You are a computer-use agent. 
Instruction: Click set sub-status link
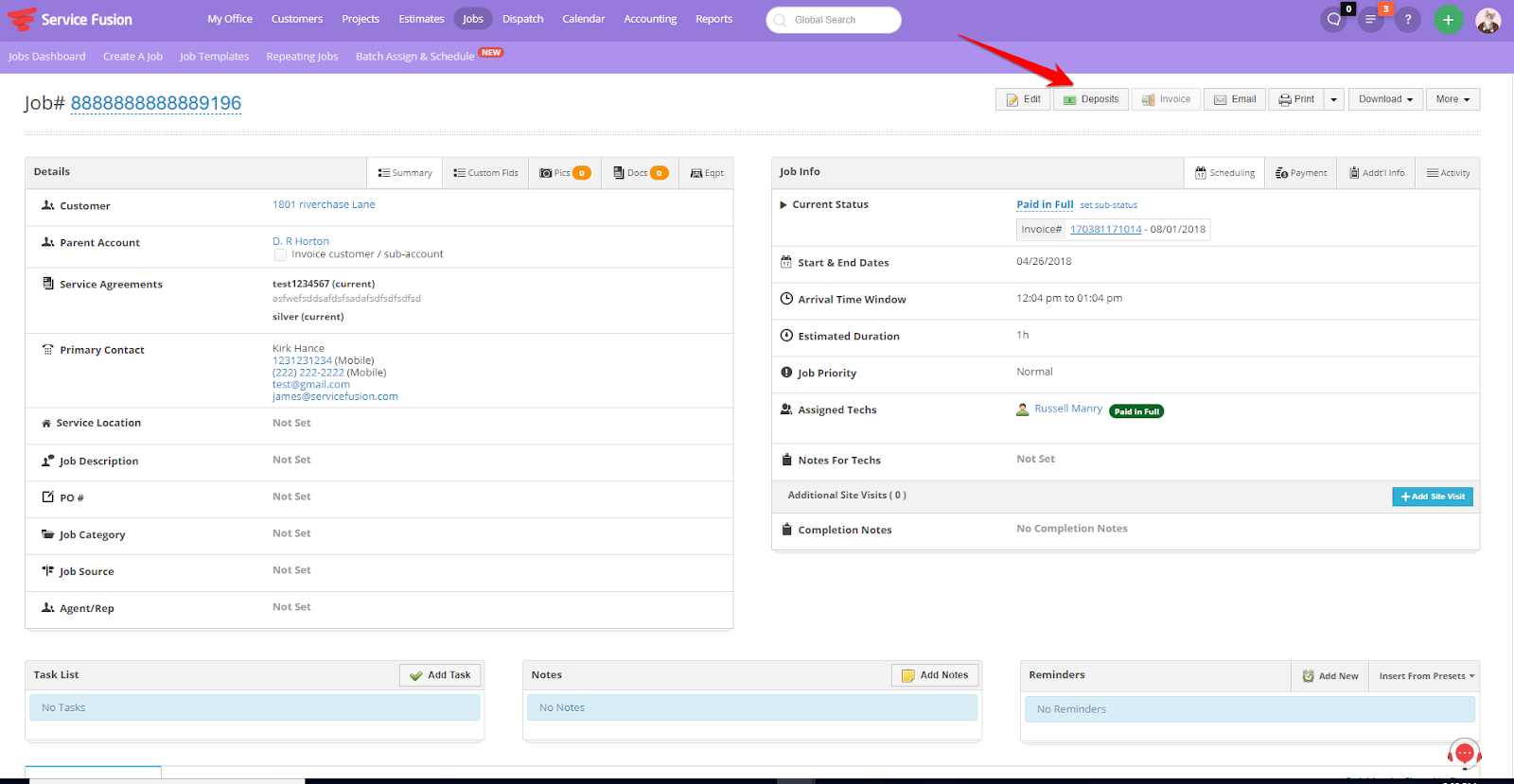(1109, 205)
